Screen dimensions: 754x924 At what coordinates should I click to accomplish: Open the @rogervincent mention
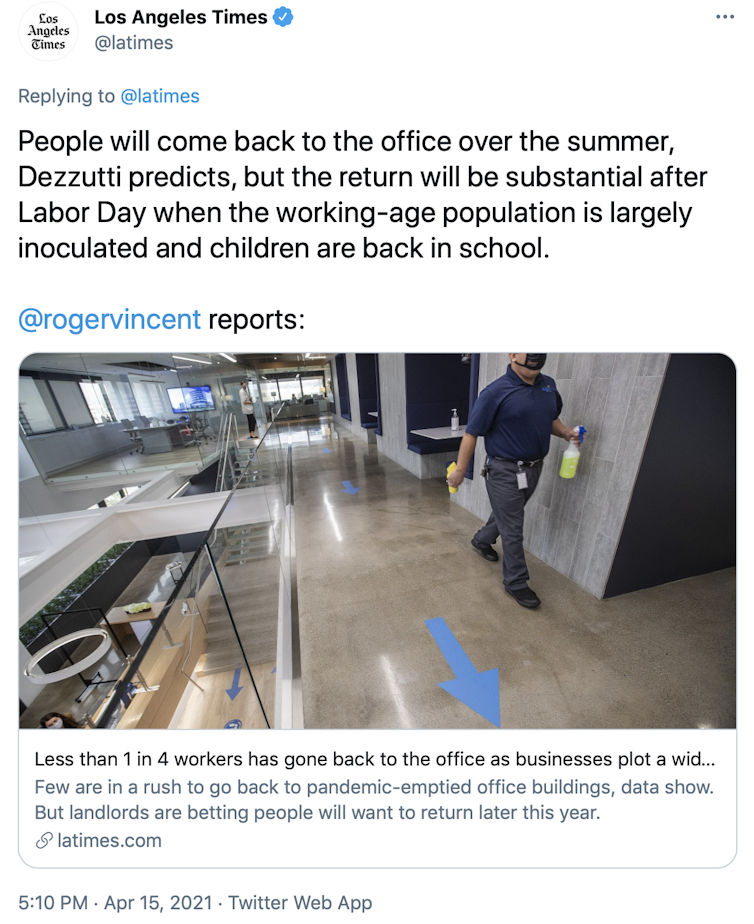110,320
